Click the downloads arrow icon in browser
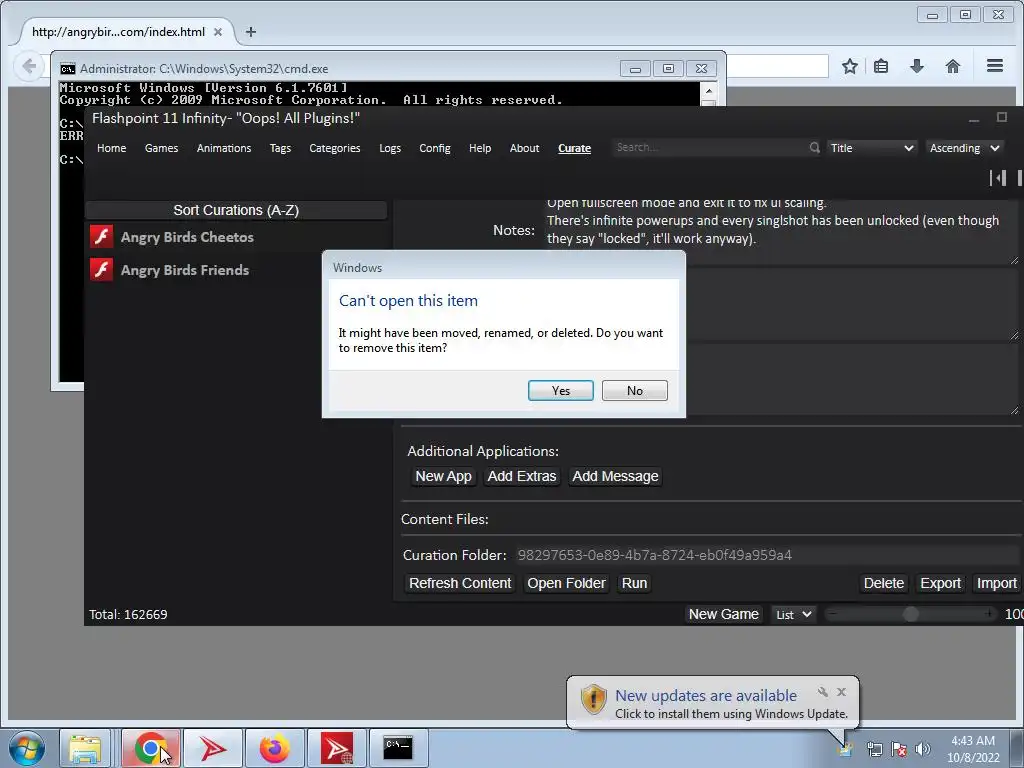 [917, 66]
